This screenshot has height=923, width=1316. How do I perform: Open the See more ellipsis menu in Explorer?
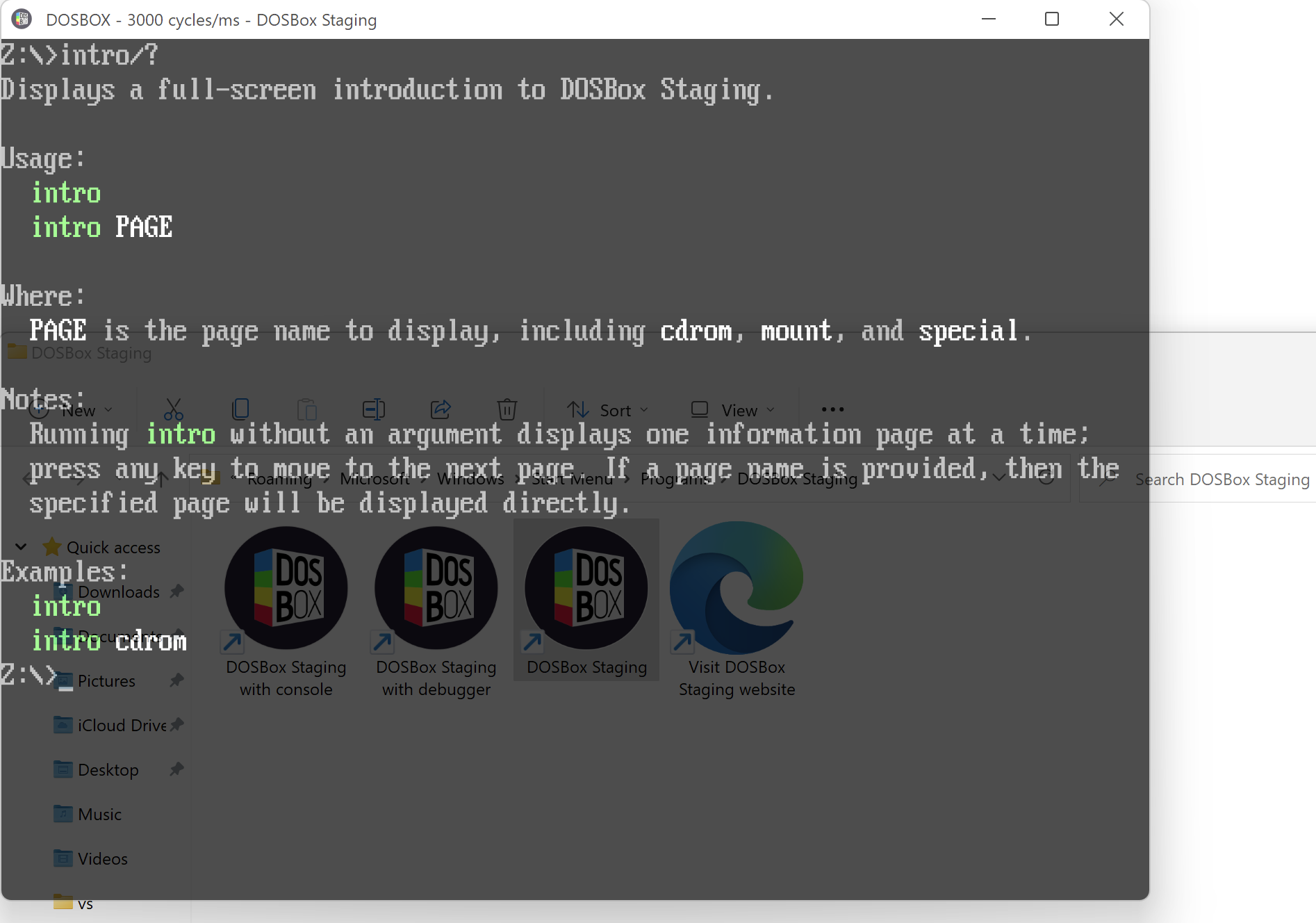tap(832, 409)
